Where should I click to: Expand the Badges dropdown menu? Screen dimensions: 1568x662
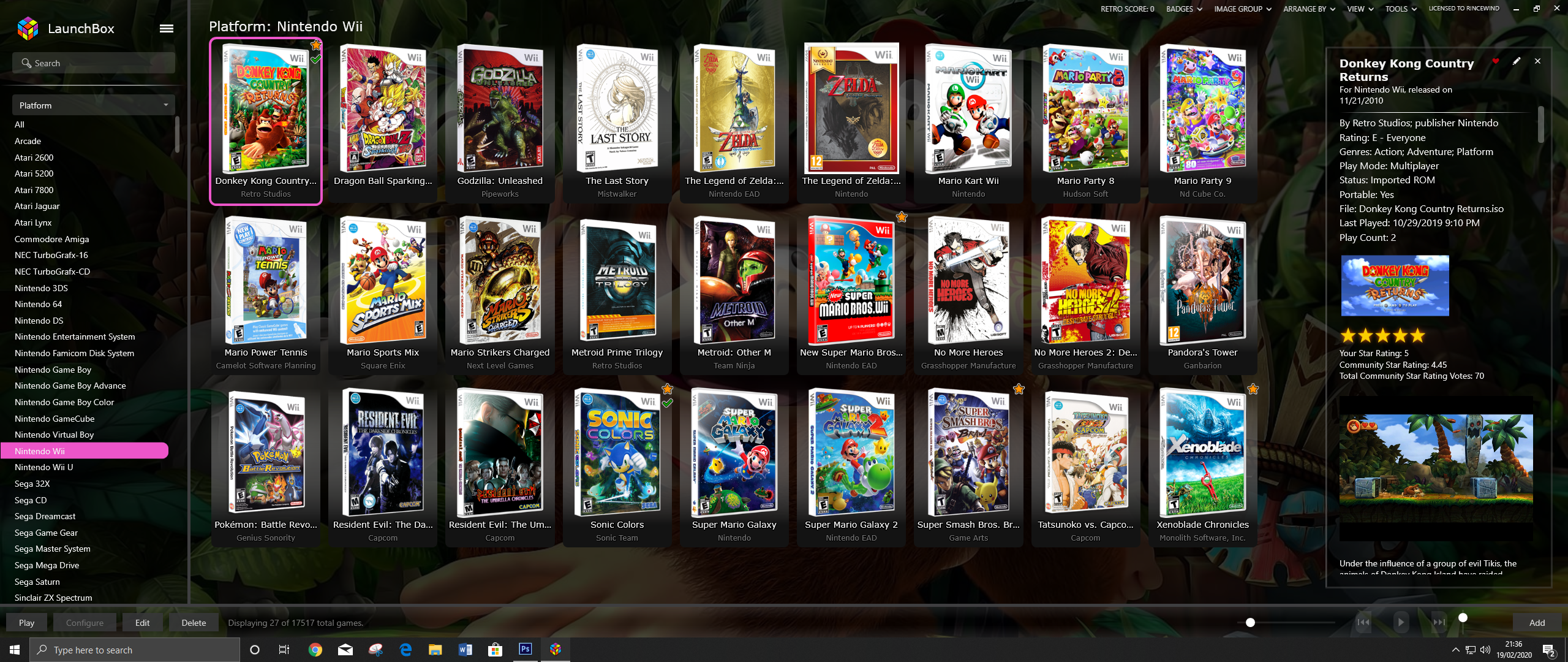[x=1184, y=9]
